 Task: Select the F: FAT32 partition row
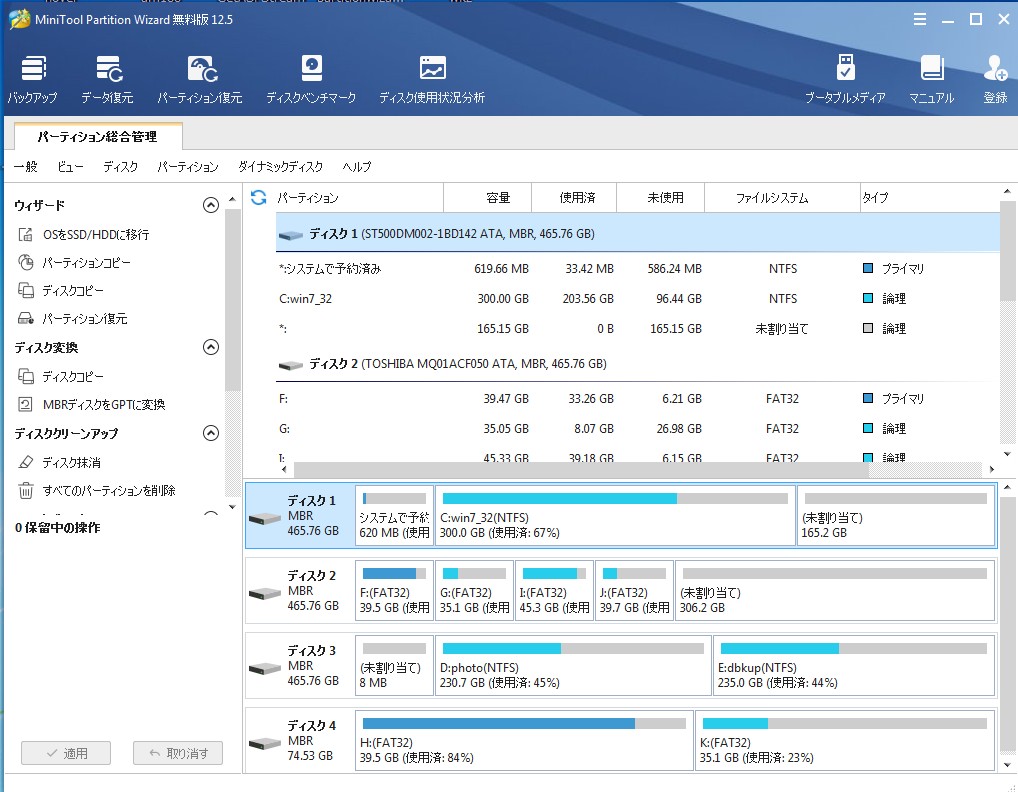point(638,399)
